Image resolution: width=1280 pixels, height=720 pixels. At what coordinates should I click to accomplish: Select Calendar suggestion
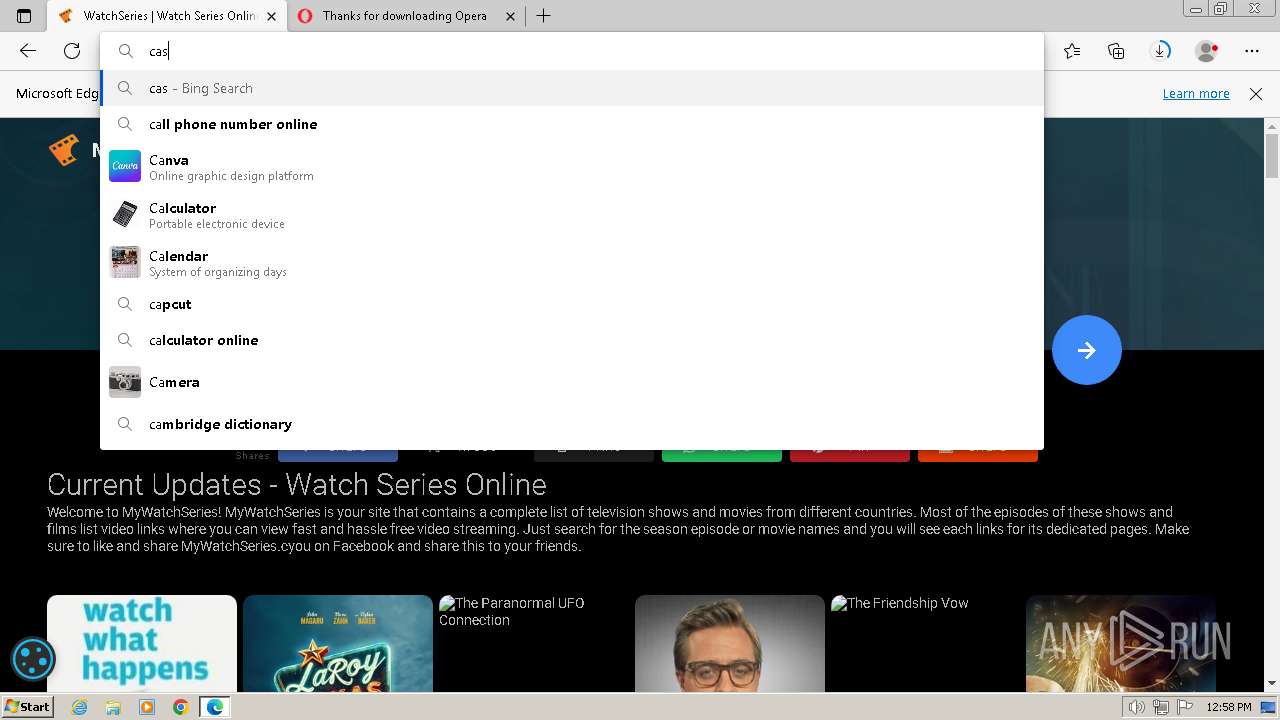point(572,263)
